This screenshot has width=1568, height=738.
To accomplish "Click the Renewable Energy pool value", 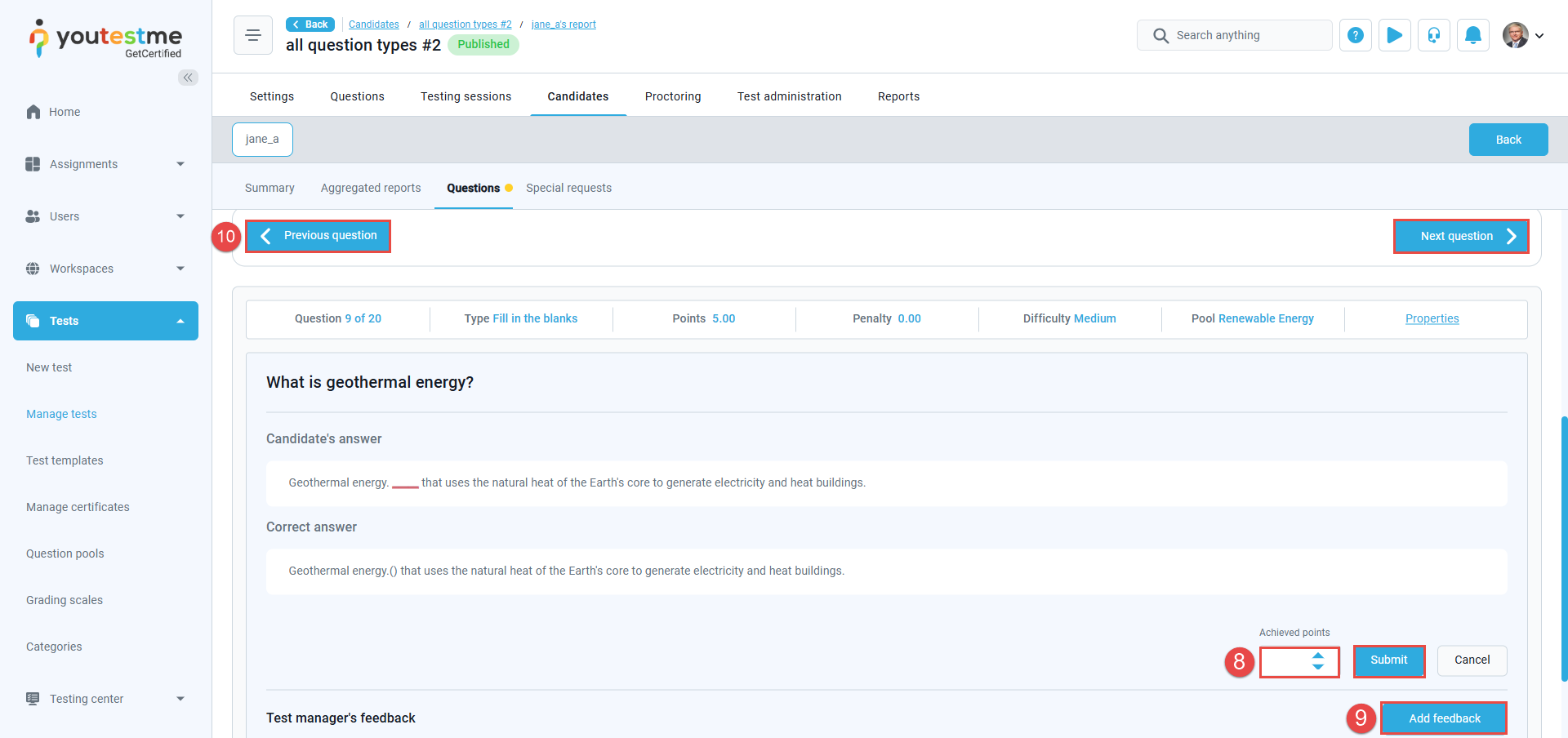I will pos(1266,318).
